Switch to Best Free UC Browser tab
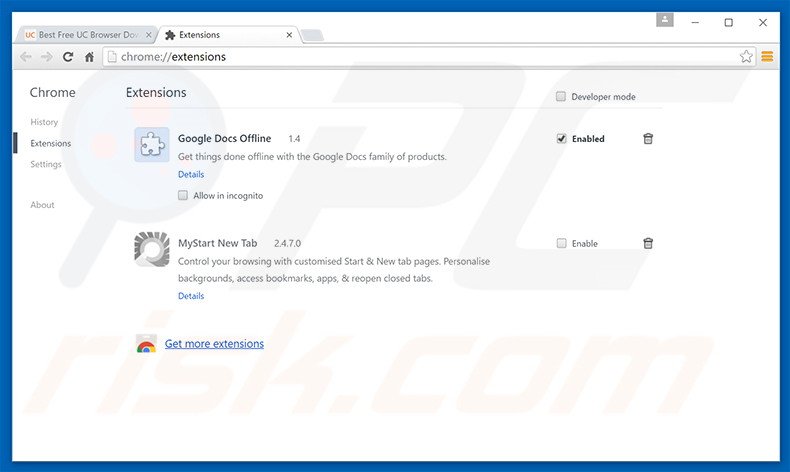The height and width of the screenshot is (472, 790). pos(88,35)
